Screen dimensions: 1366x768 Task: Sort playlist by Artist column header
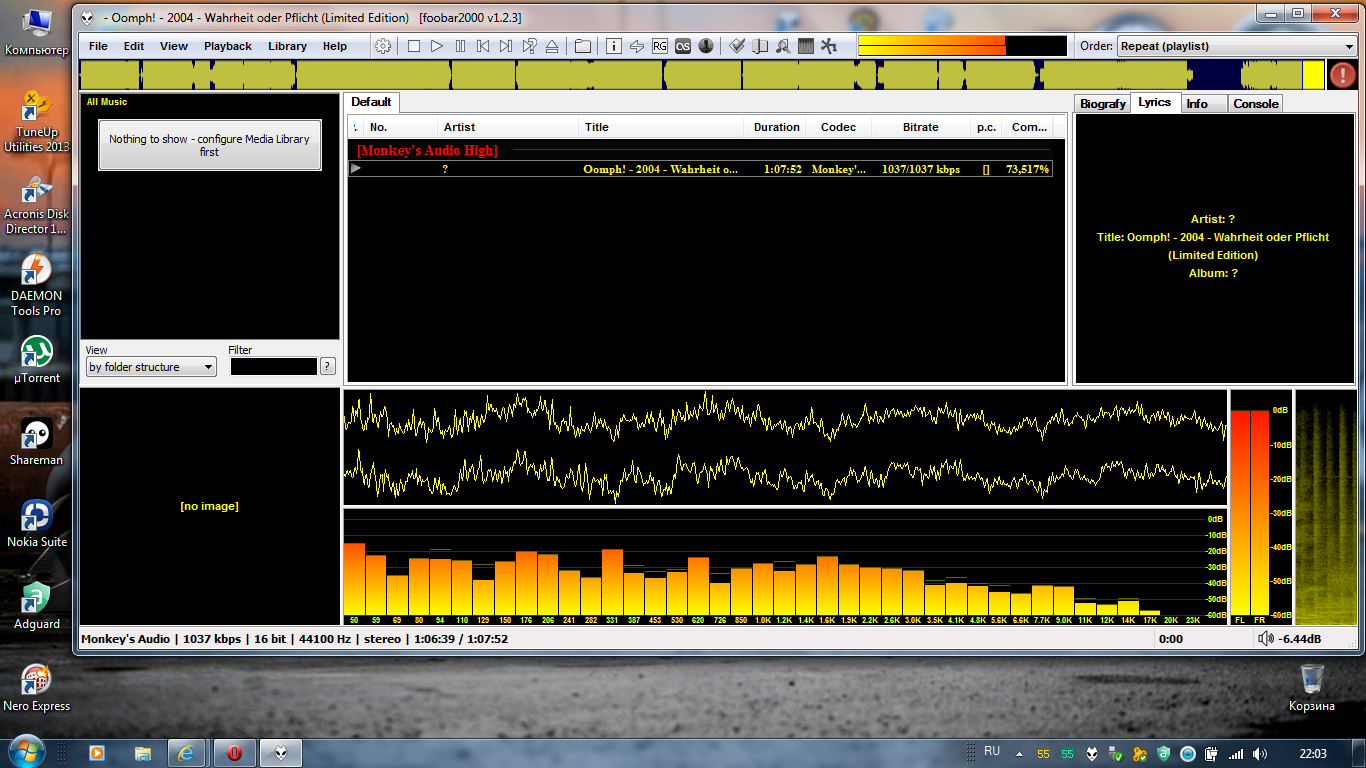[508, 127]
